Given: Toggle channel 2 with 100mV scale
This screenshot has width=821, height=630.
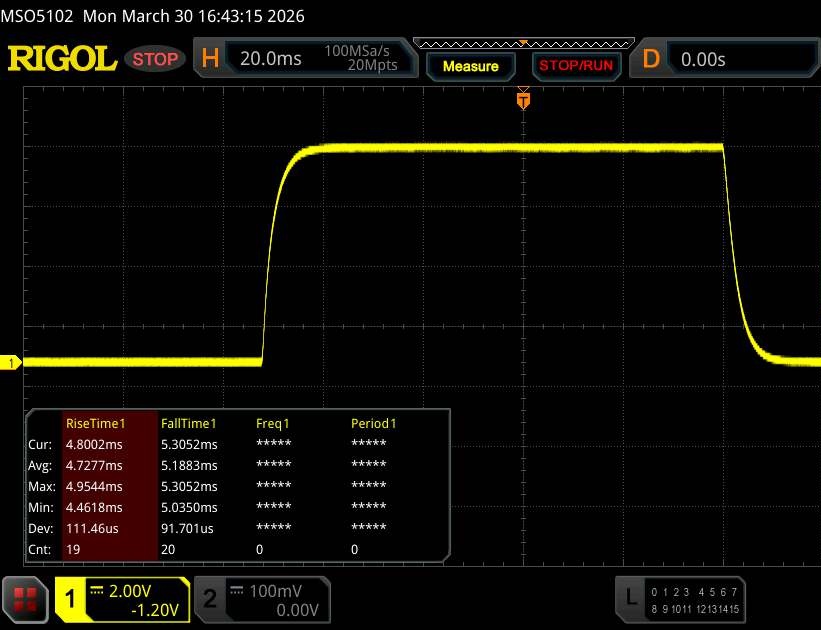Looking at the screenshot, I should pos(209,598).
